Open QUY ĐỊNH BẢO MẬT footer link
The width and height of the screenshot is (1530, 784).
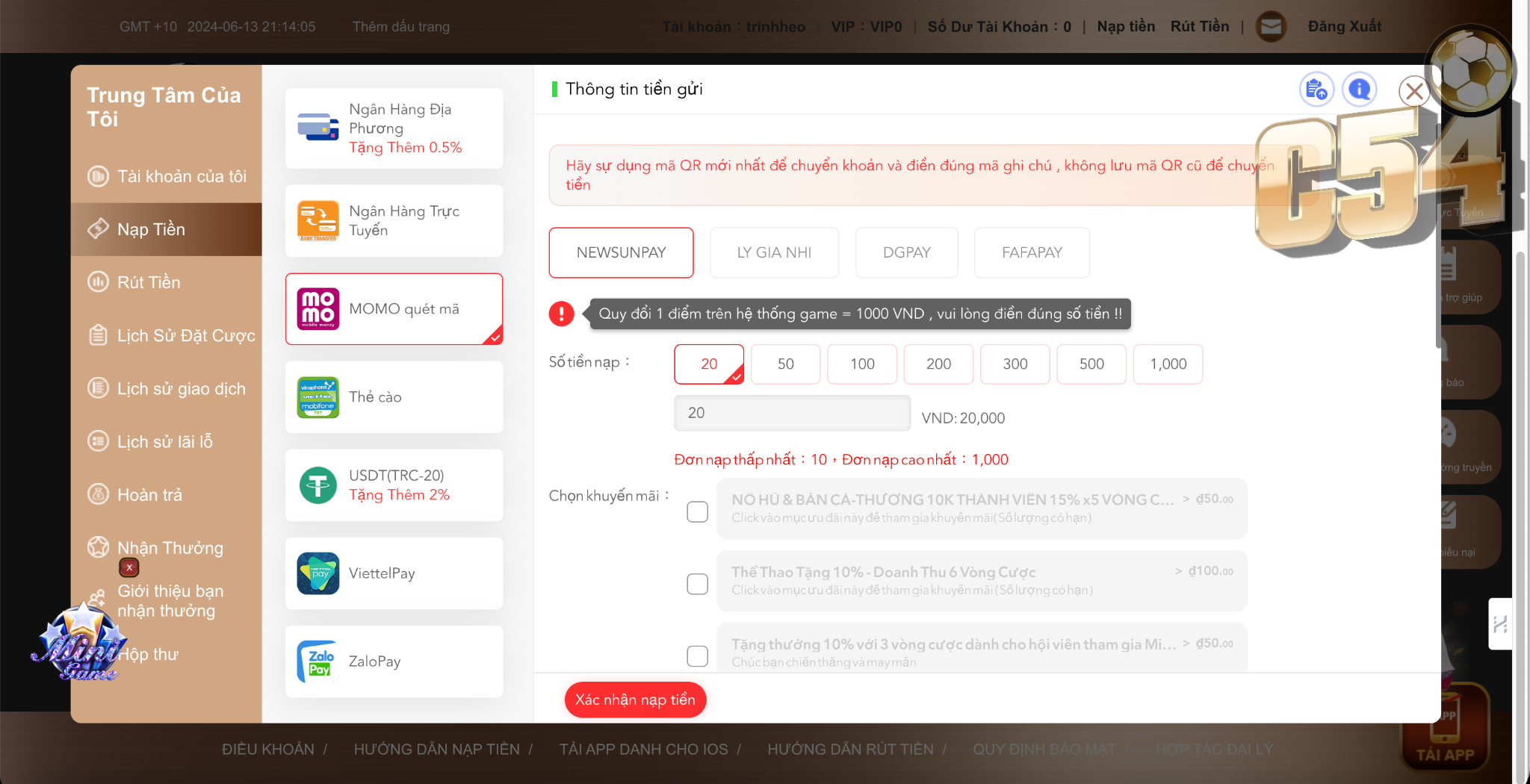coord(1044,749)
